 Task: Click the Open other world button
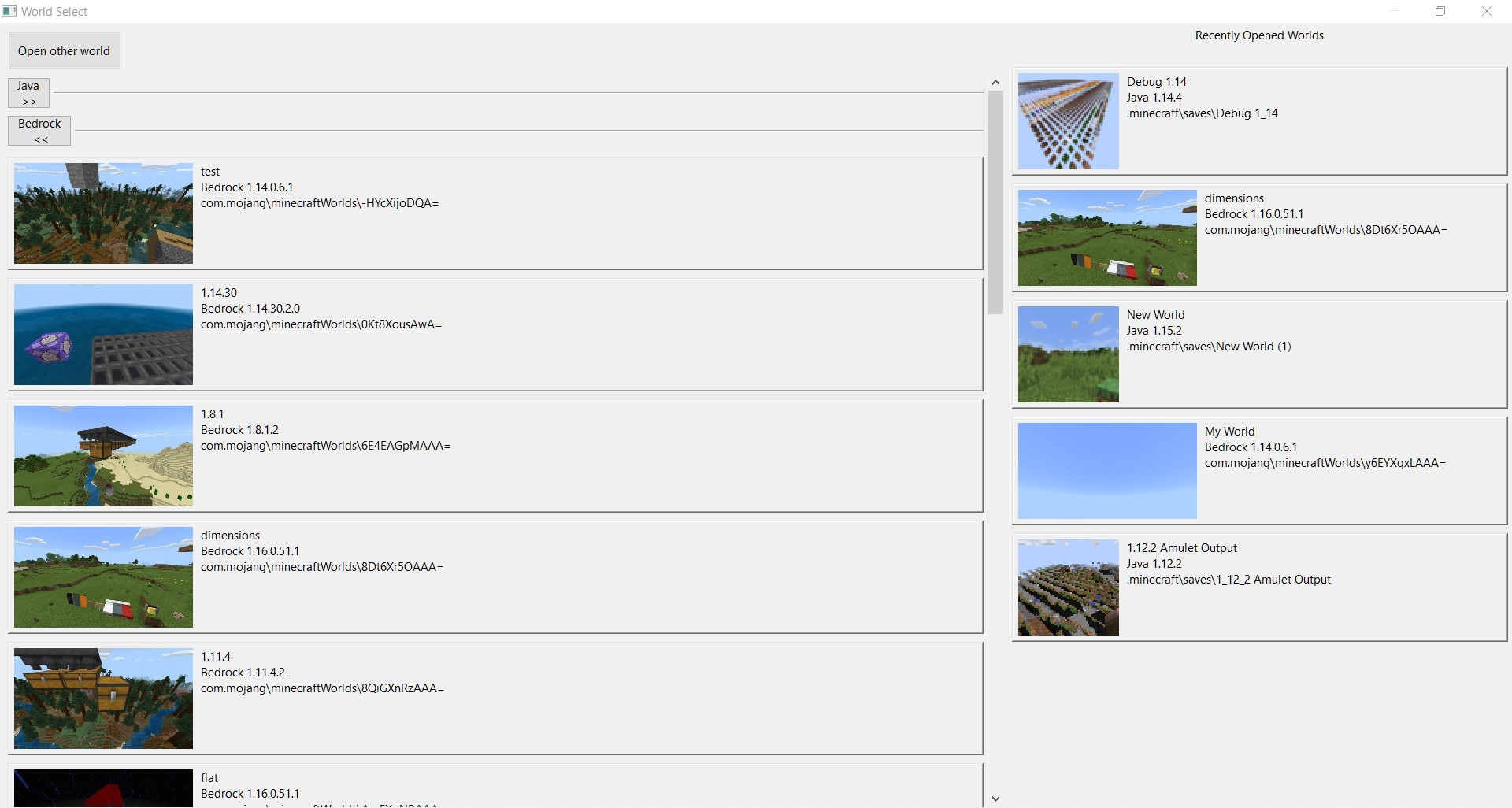click(64, 50)
